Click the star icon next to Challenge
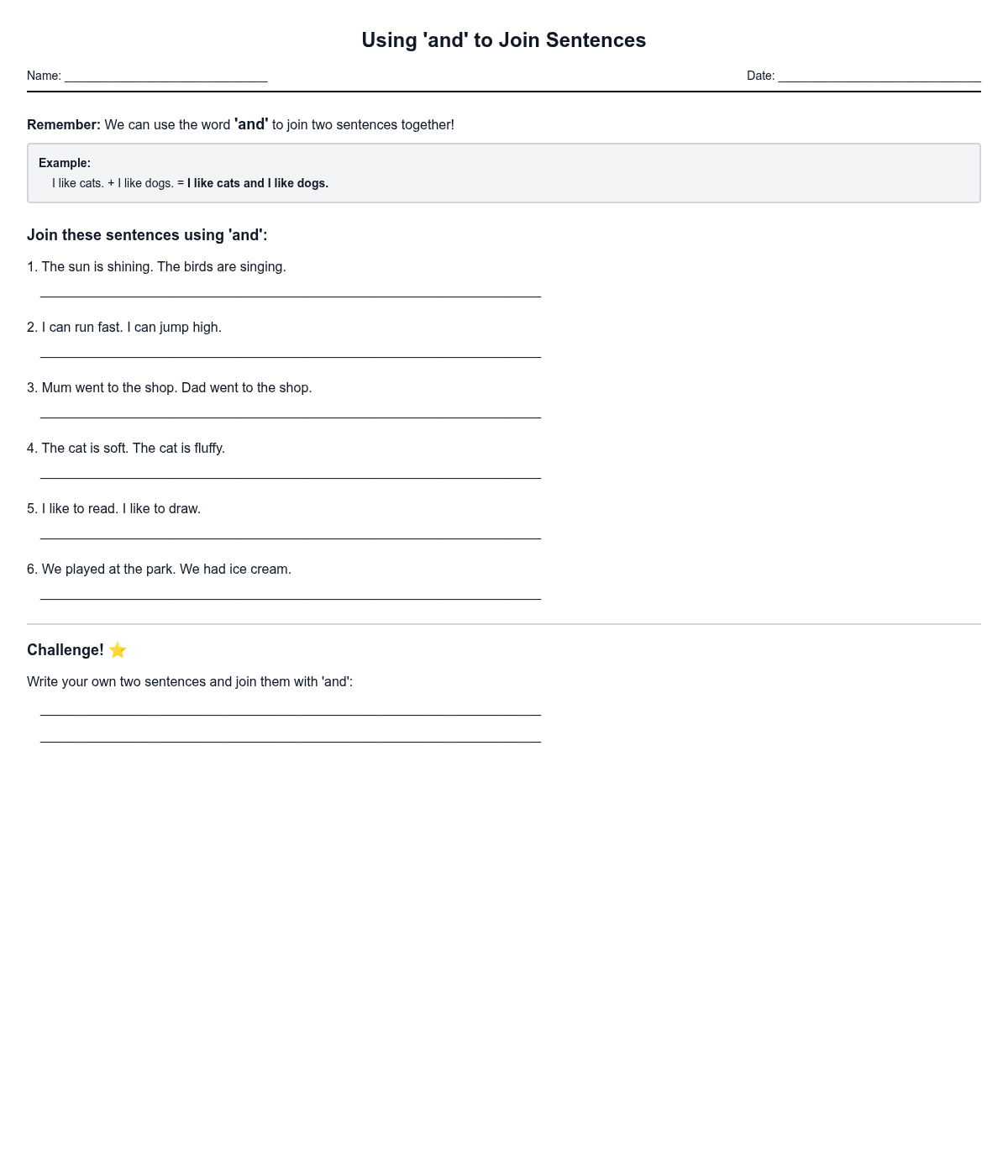This screenshot has width=1008, height=1176. click(x=118, y=650)
